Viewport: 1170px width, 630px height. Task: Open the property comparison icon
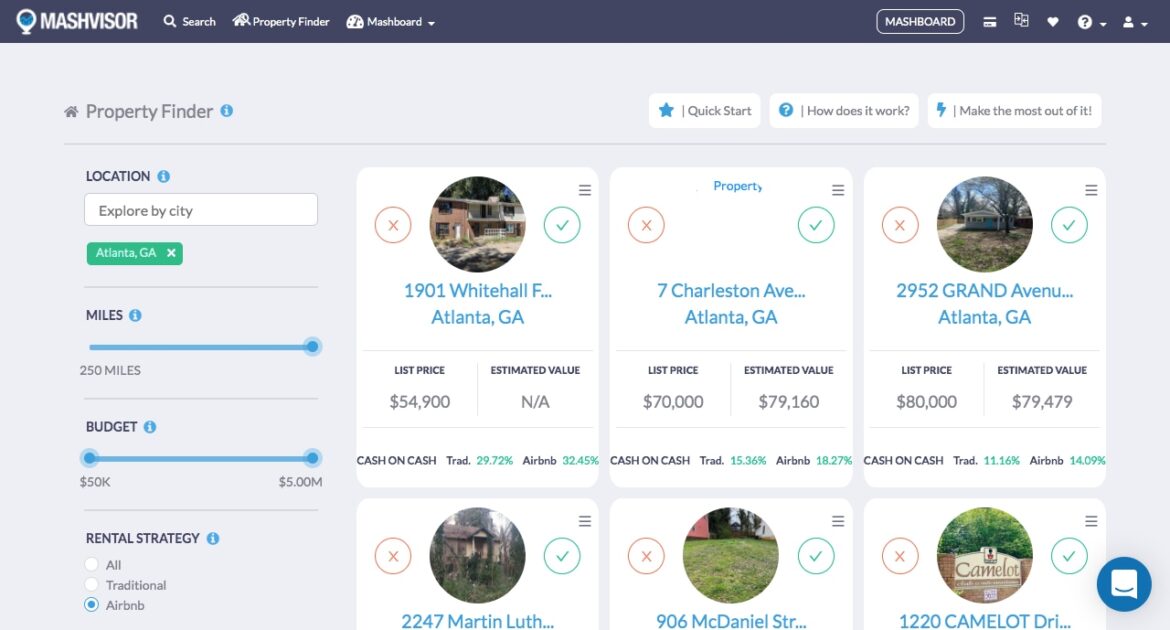1021,20
